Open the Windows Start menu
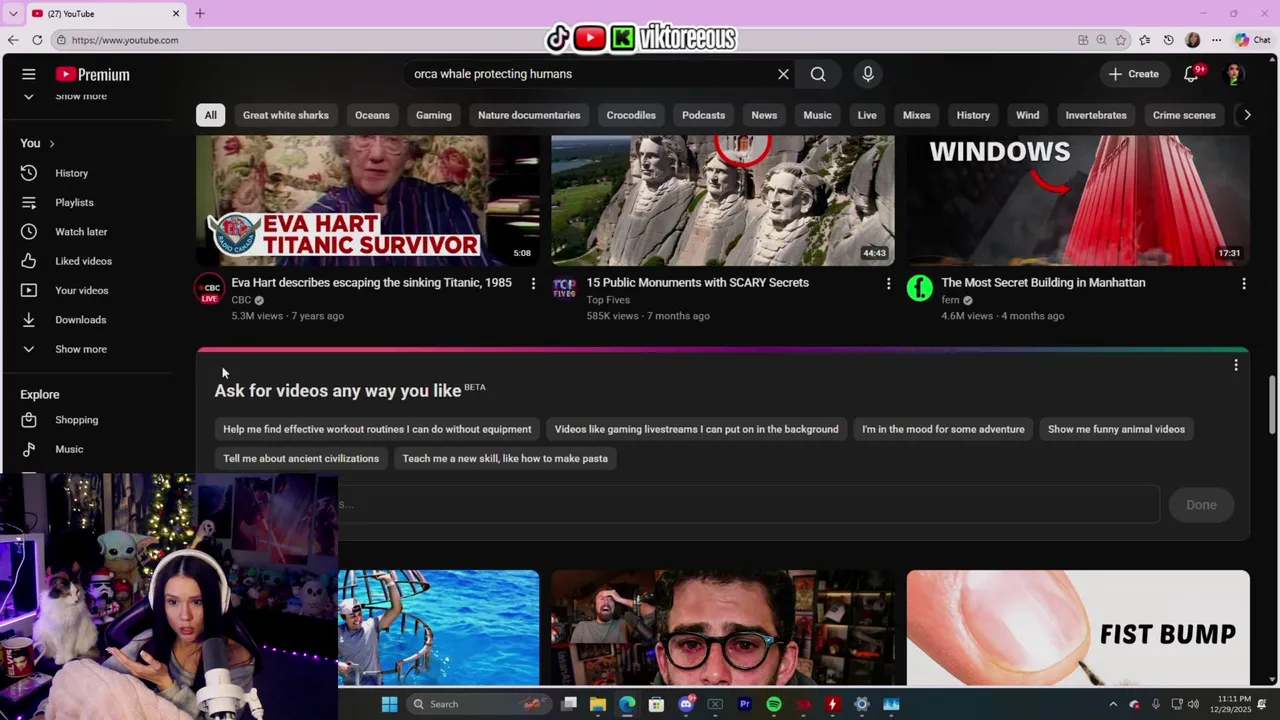Viewport: 1280px width, 720px height. tap(389, 704)
